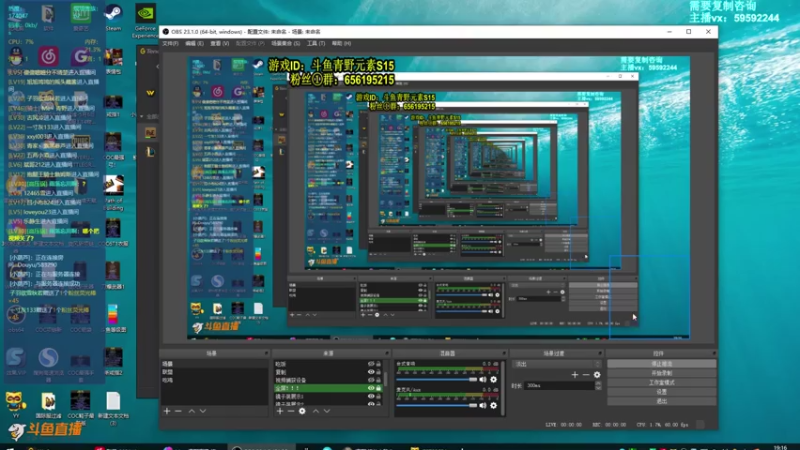Screen dimensions: 800x450
Task: Open source properties gear in Sources panel
Action: click(x=302, y=411)
